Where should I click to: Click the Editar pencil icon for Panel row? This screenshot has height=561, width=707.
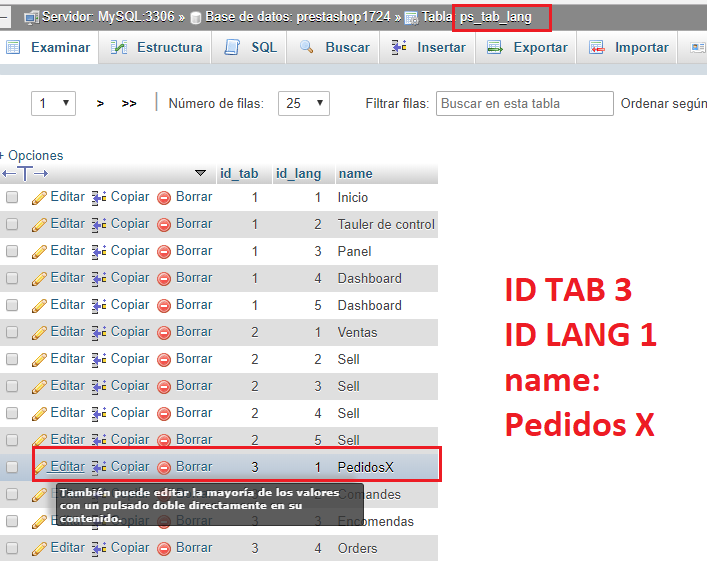coord(39,252)
